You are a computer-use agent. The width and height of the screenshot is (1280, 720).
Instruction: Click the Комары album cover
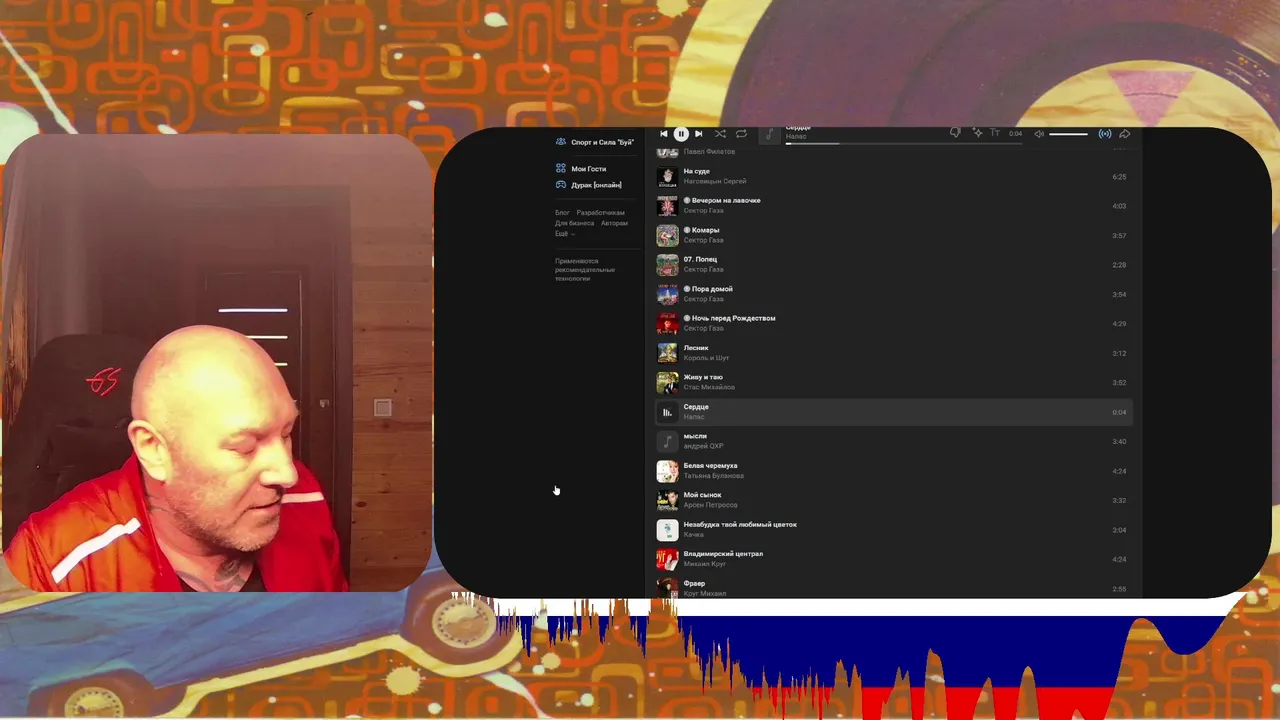(x=667, y=236)
